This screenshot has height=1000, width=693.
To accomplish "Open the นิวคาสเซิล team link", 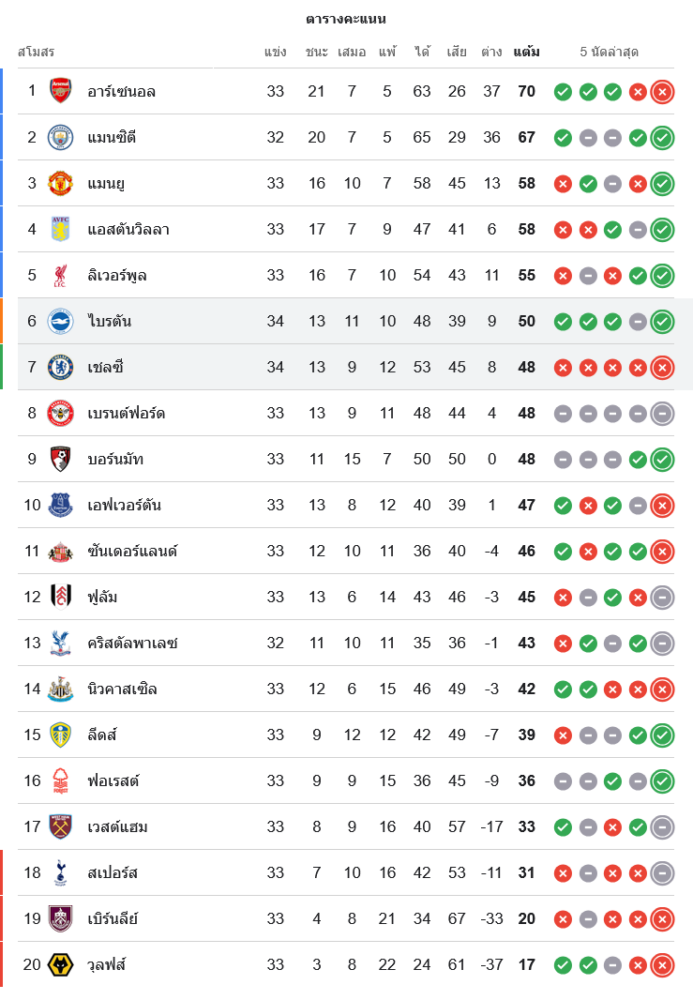I will pos(122,689).
